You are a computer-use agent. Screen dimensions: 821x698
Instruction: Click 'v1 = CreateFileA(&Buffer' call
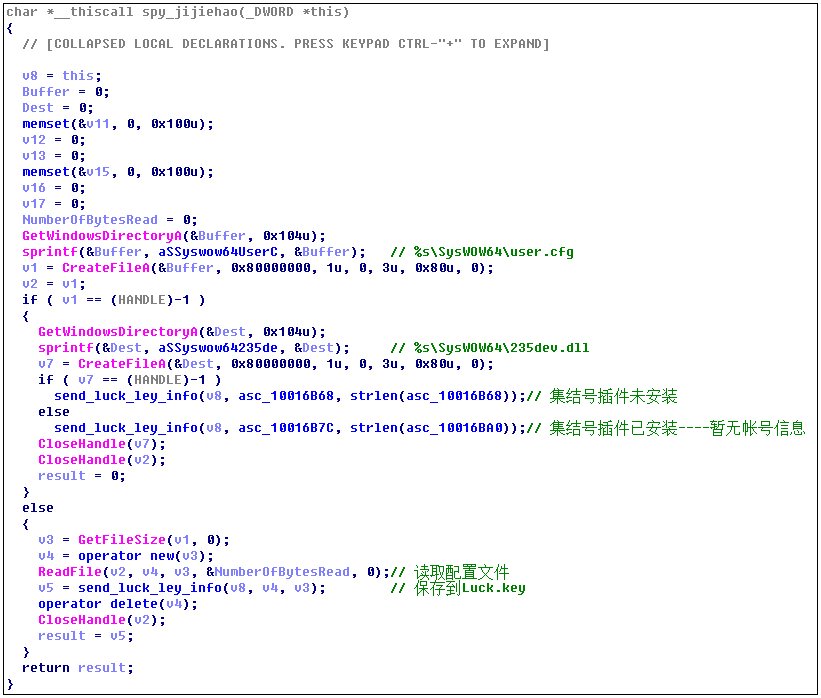pyautogui.click(x=258, y=268)
